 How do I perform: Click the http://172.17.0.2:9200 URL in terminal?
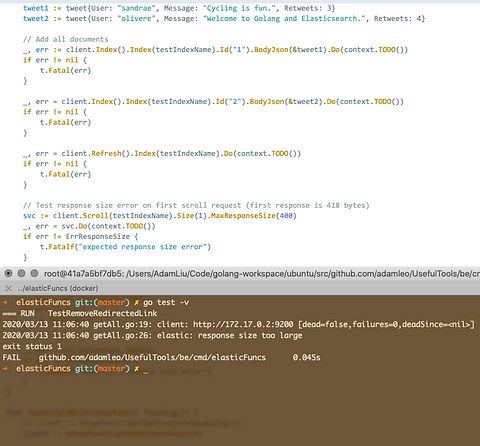click(243, 324)
